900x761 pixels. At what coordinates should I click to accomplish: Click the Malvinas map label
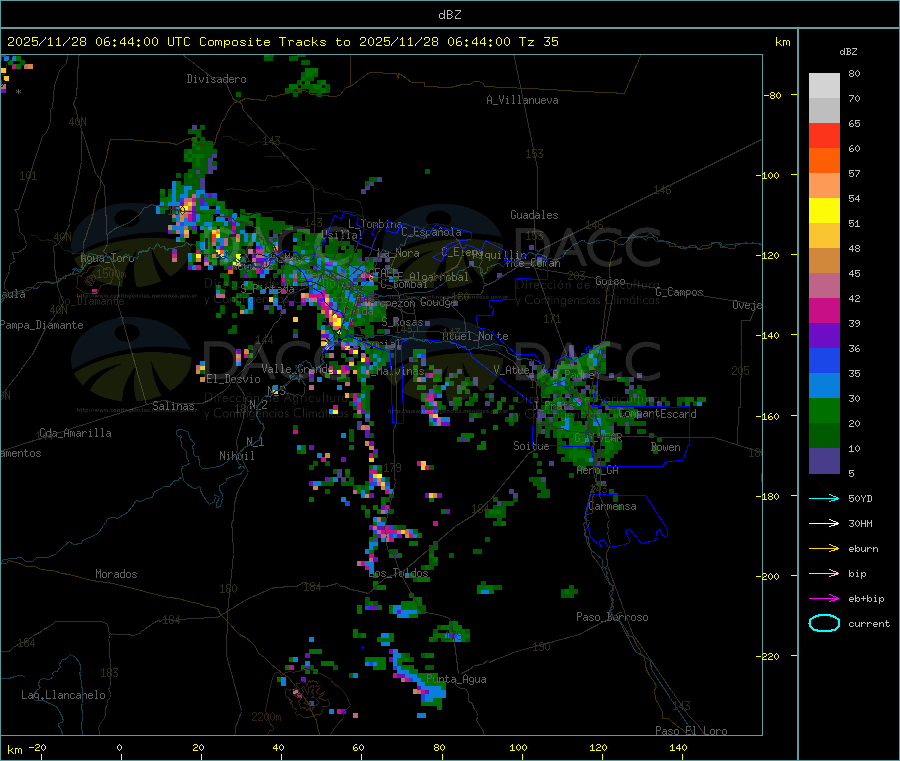click(x=400, y=371)
